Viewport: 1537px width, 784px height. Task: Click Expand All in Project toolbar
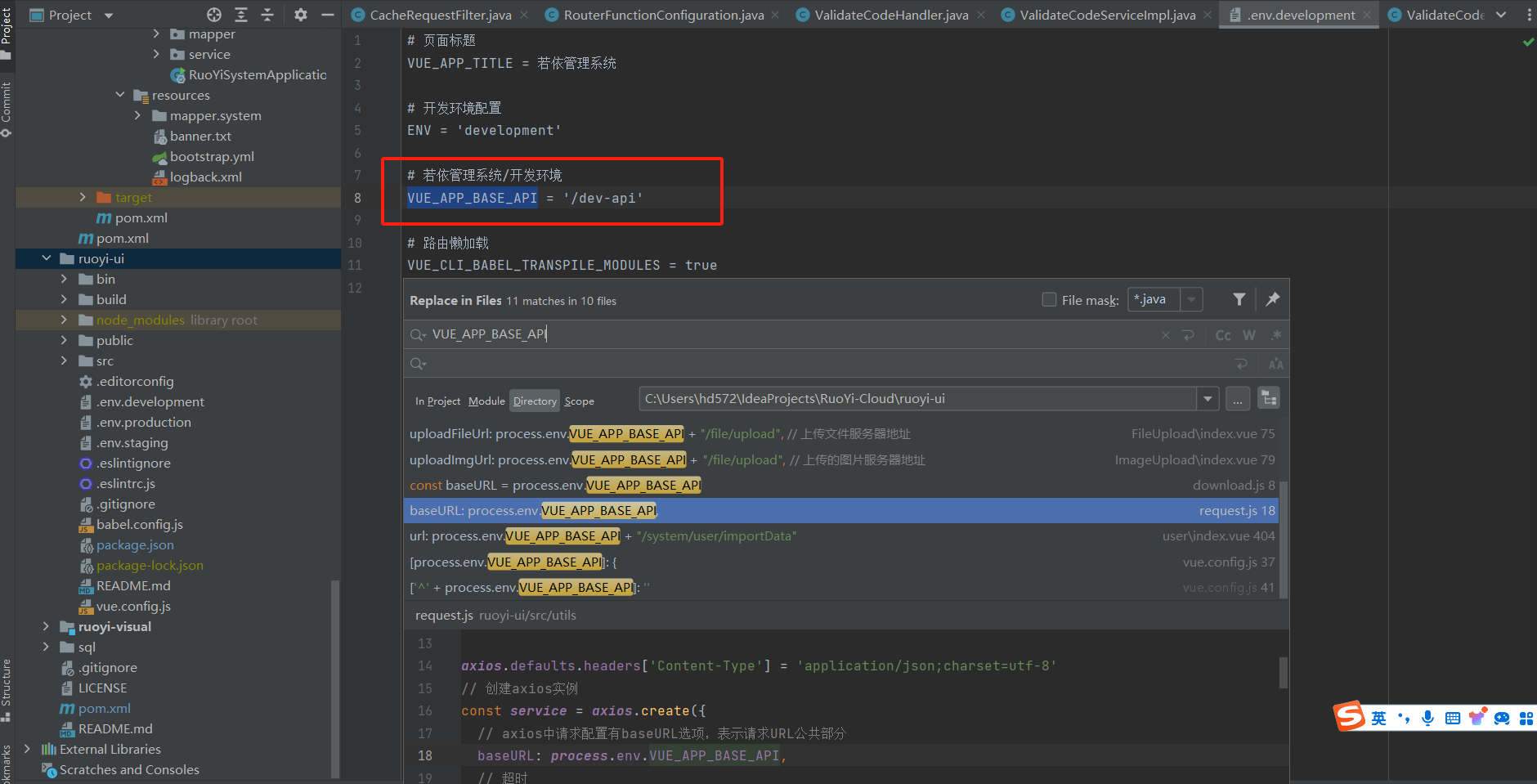(241, 15)
